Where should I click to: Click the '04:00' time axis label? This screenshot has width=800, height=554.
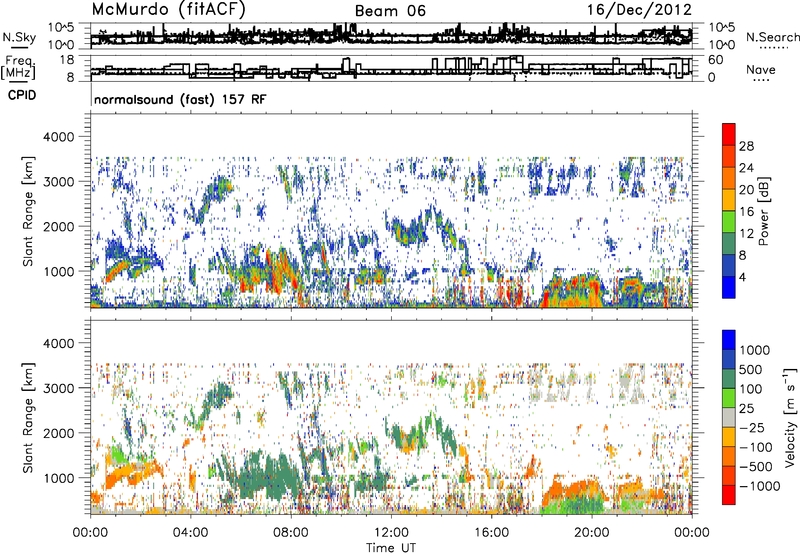(190, 533)
